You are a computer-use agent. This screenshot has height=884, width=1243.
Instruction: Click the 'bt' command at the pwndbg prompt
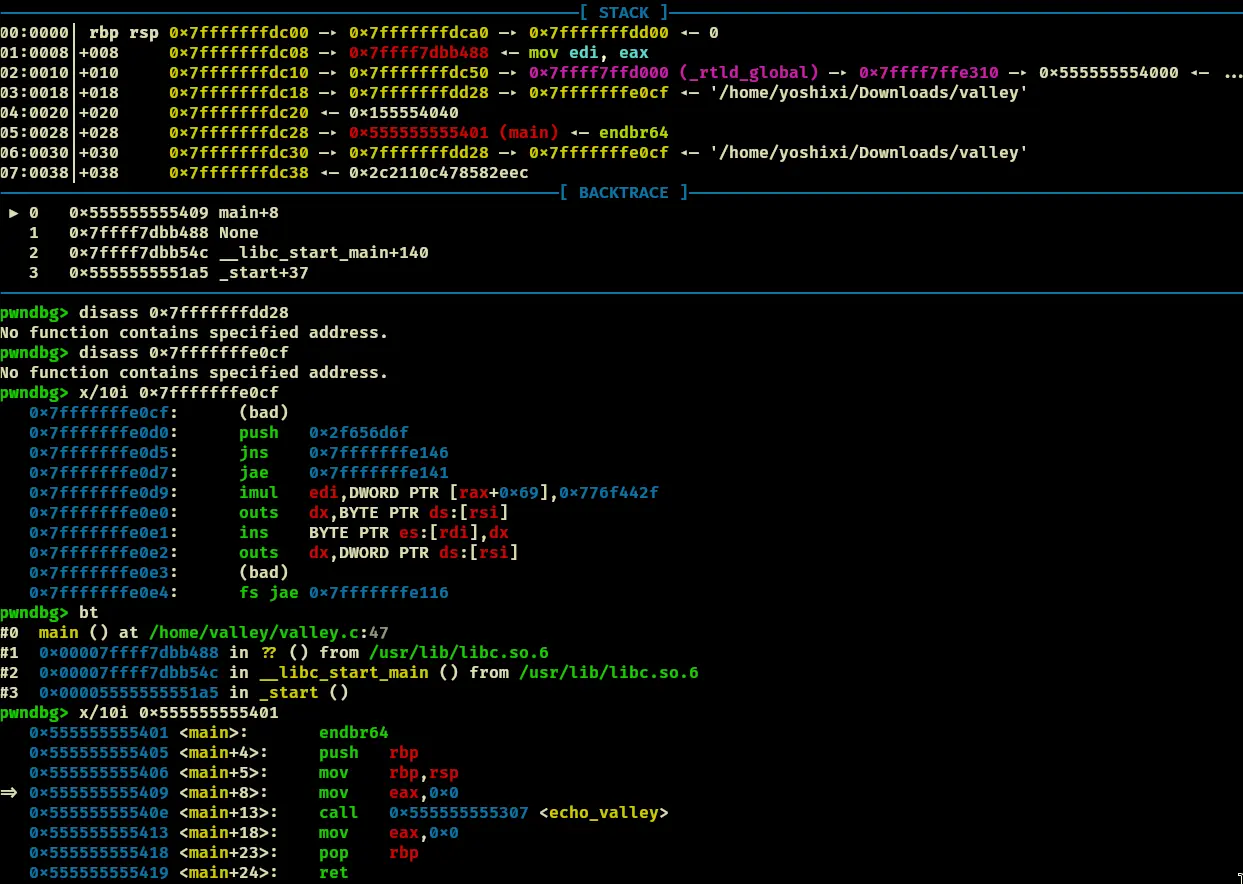[88, 612]
